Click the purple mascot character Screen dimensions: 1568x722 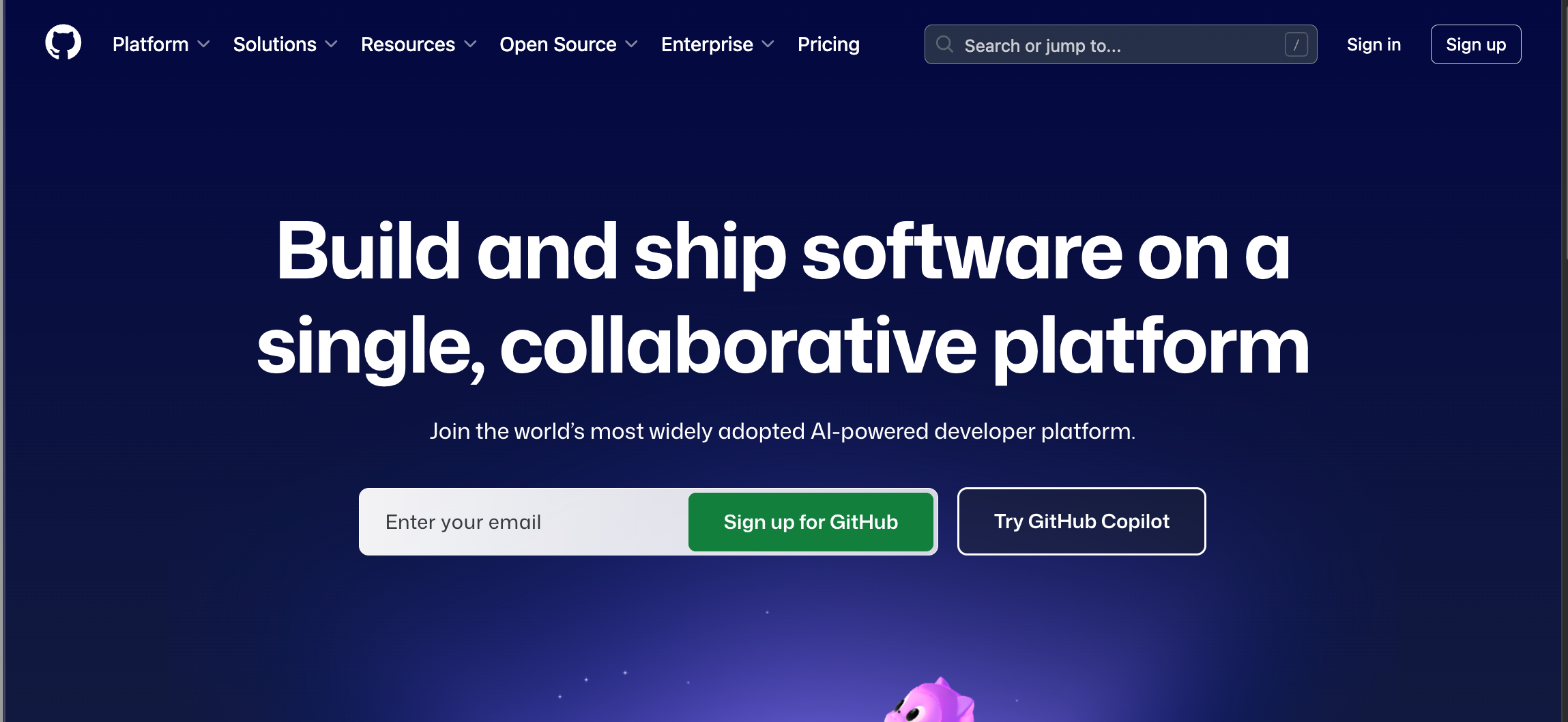click(x=930, y=703)
